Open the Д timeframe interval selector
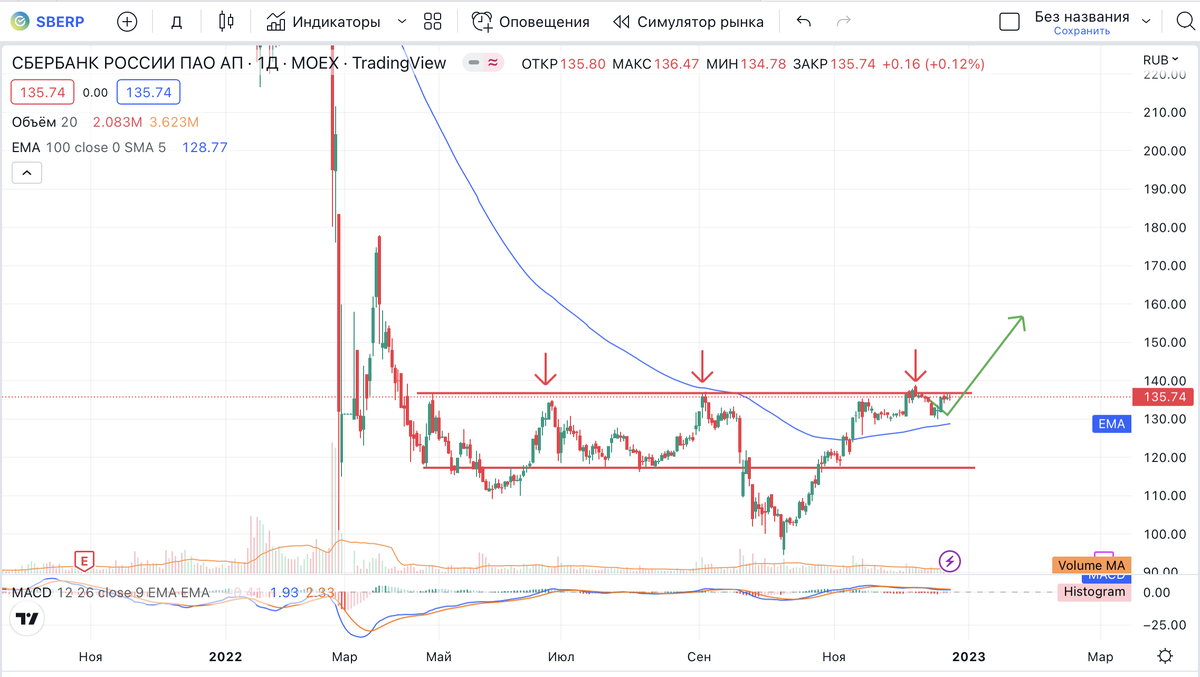Image resolution: width=1200 pixels, height=677 pixels. pyautogui.click(x=176, y=21)
